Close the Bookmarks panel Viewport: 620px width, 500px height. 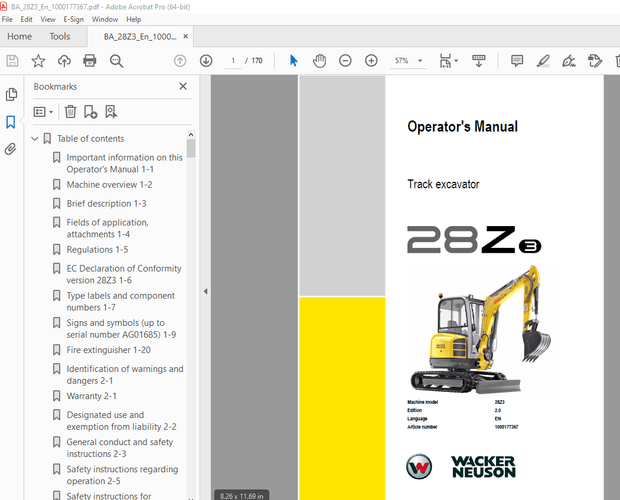coord(183,86)
